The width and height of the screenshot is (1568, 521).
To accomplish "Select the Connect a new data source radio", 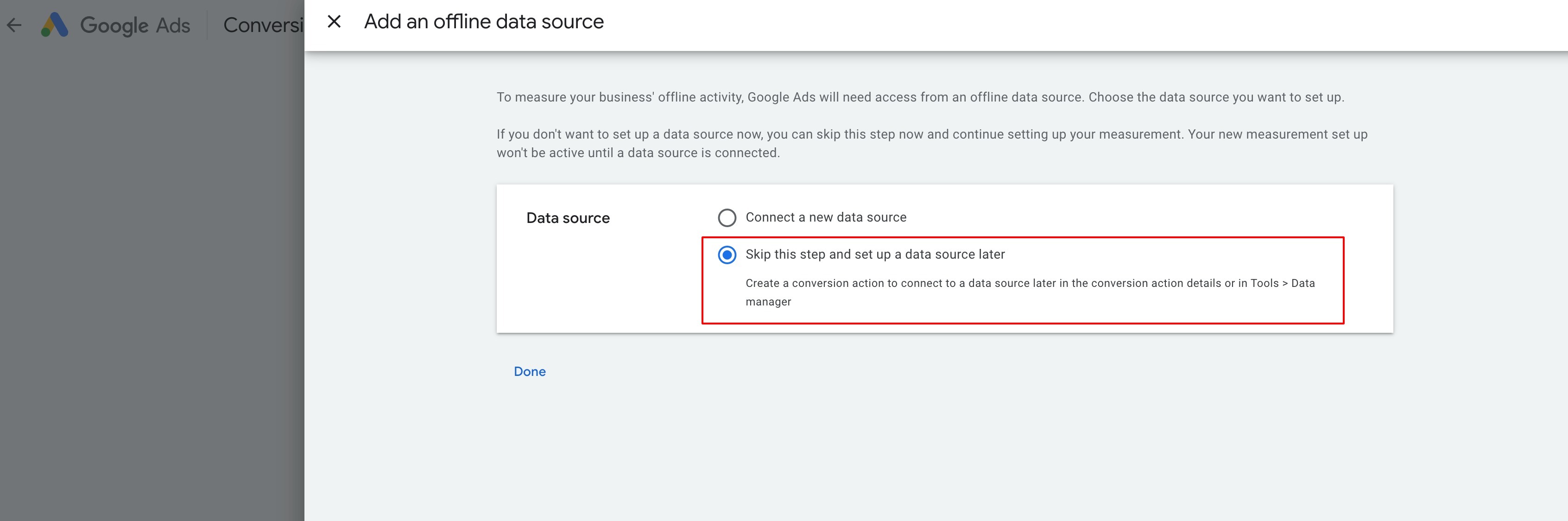I will tap(727, 217).
